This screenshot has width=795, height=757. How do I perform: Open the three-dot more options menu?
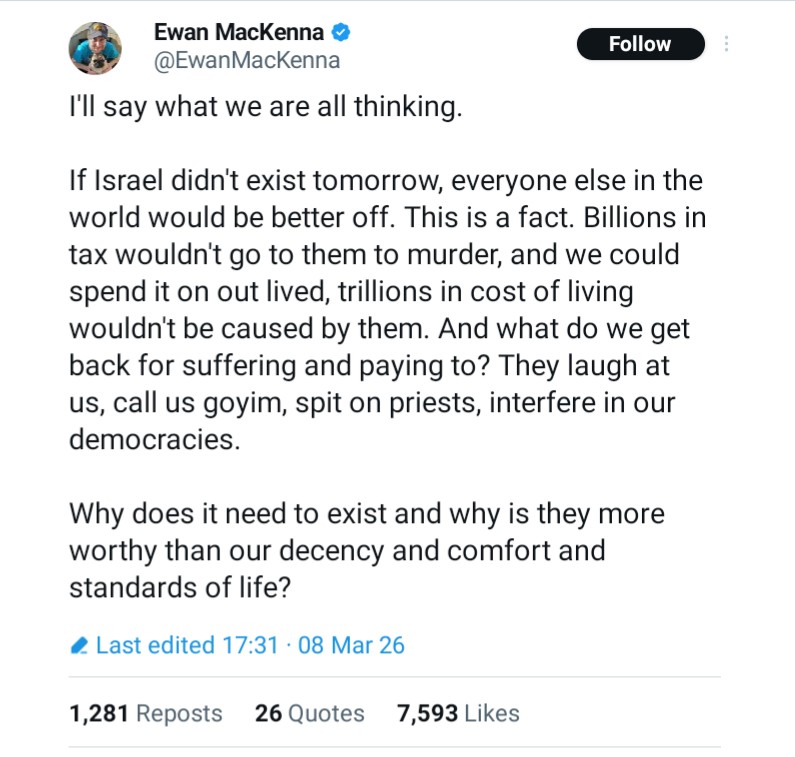pyautogui.click(x=727, y=44)
